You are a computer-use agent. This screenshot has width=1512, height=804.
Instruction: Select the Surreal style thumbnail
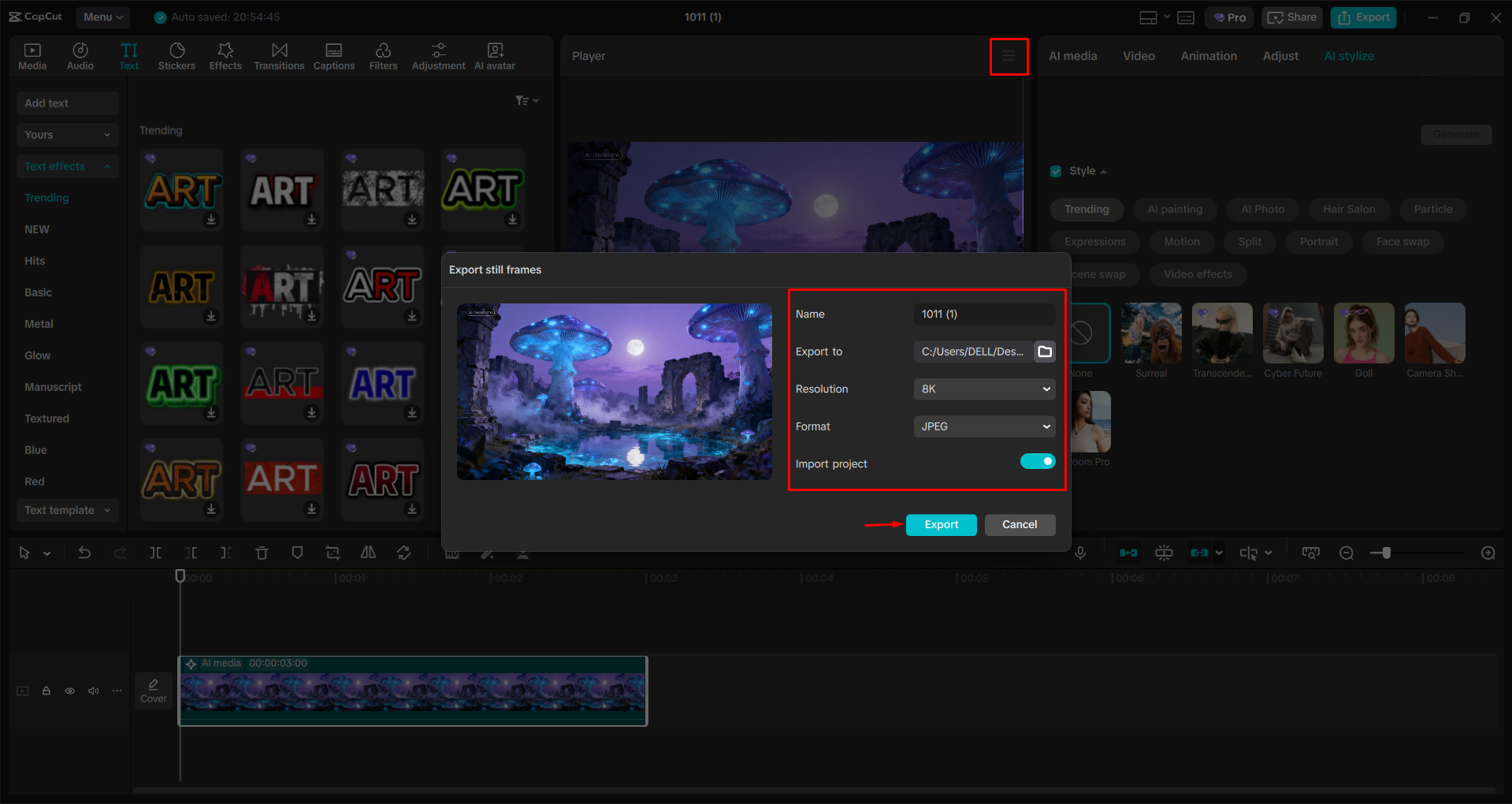[x=1150, y=333]
